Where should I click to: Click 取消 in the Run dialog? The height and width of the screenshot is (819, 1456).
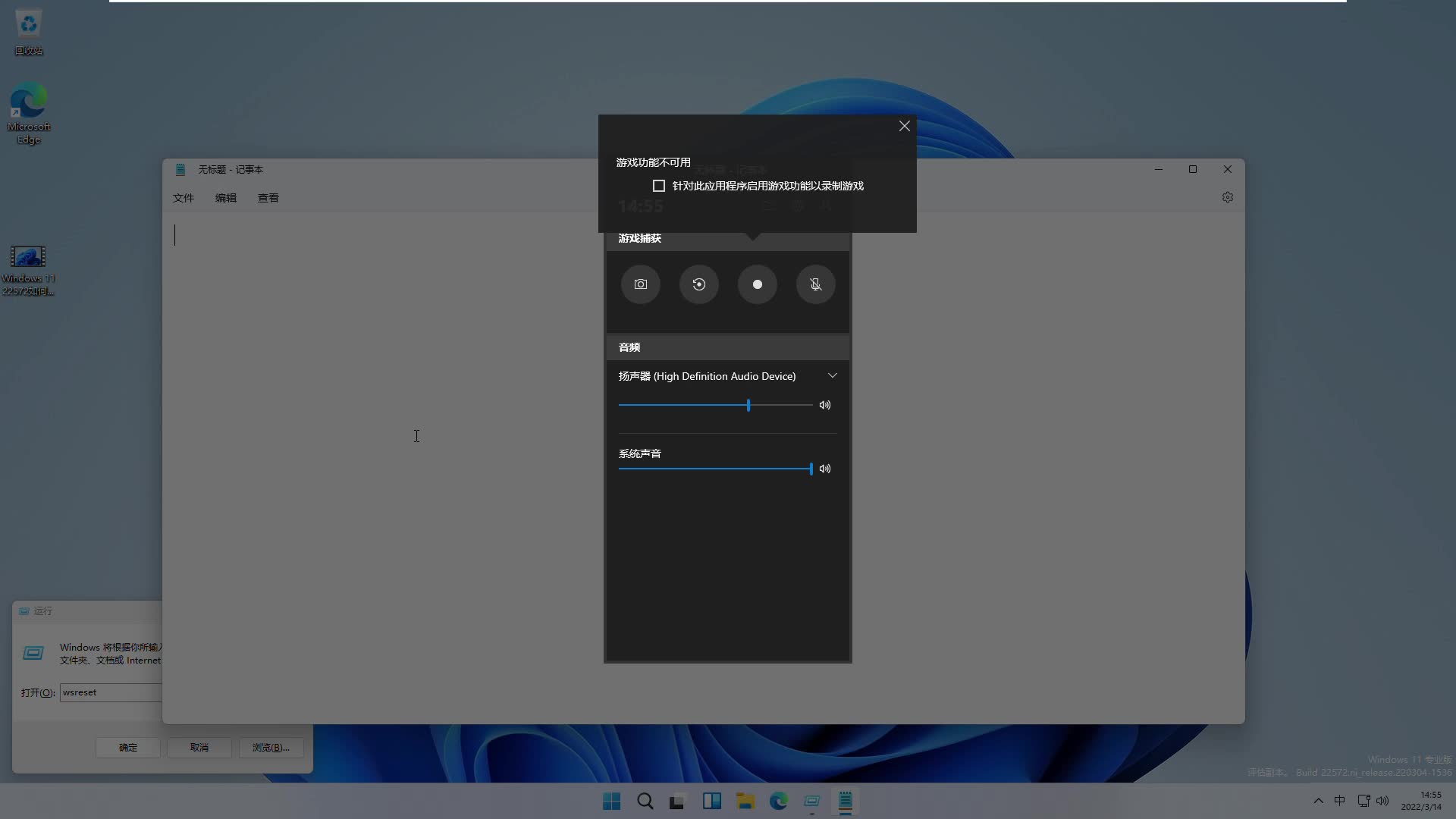(199, 748)
